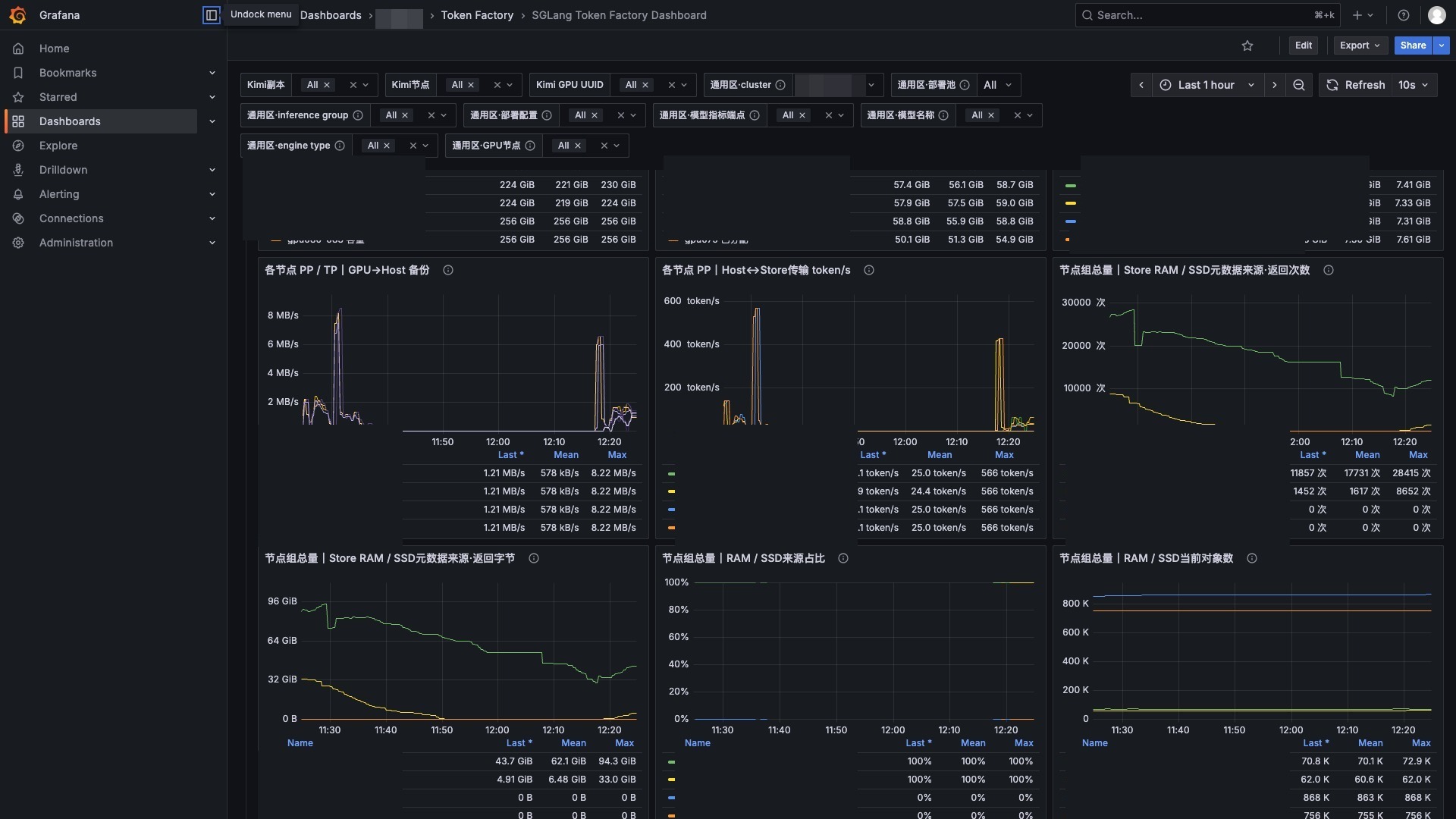Open refresh interval 10s dropdown
Screen dimensions: 1456x819
point(1414,85)
